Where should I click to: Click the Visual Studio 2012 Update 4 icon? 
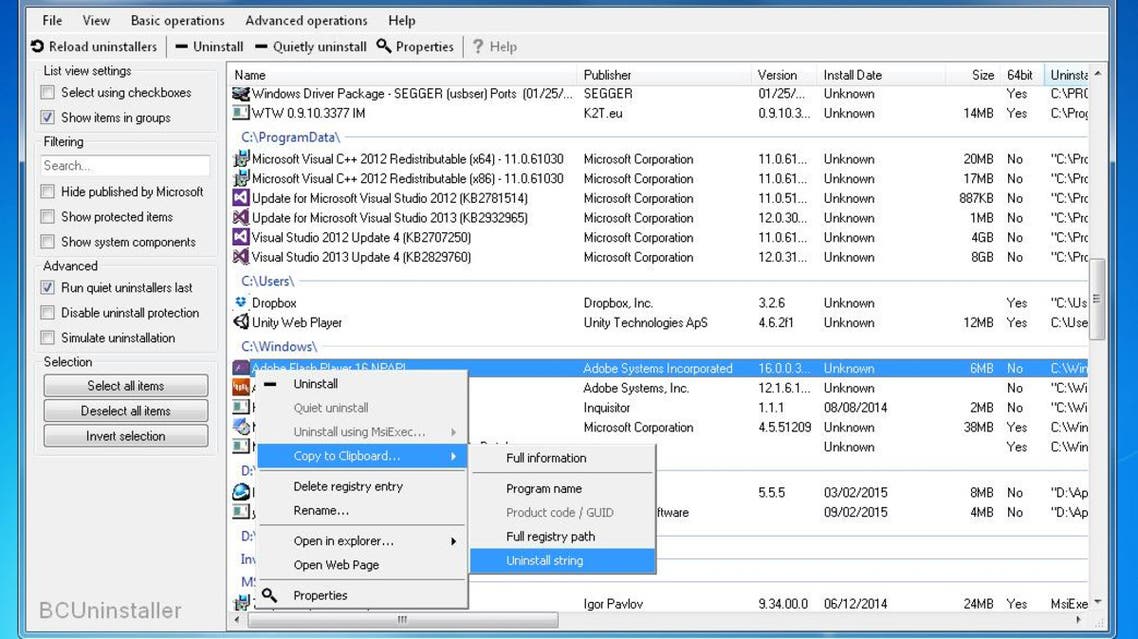[240, 237]
